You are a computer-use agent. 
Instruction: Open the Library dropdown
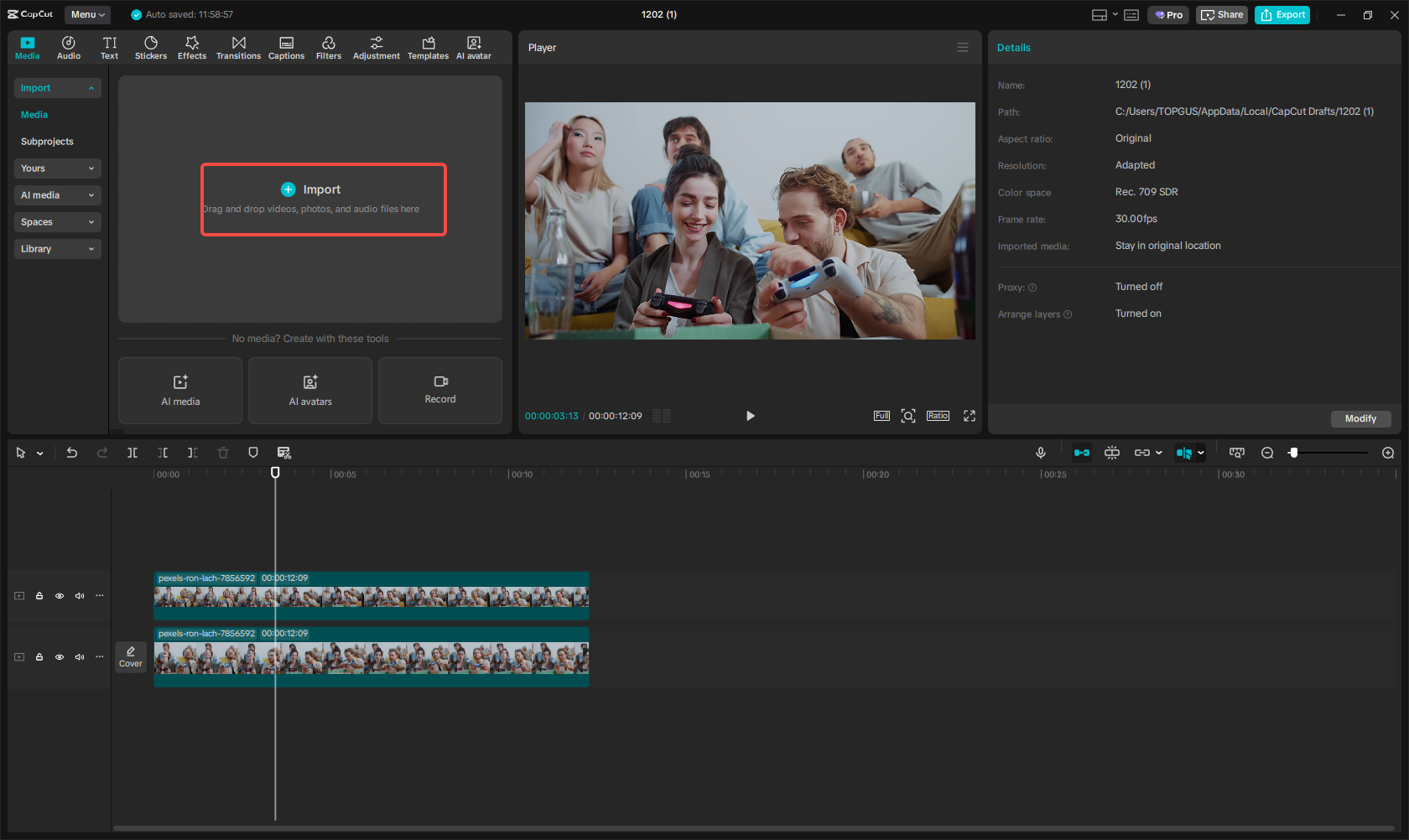pyautogui.click(x=57, y=248)
